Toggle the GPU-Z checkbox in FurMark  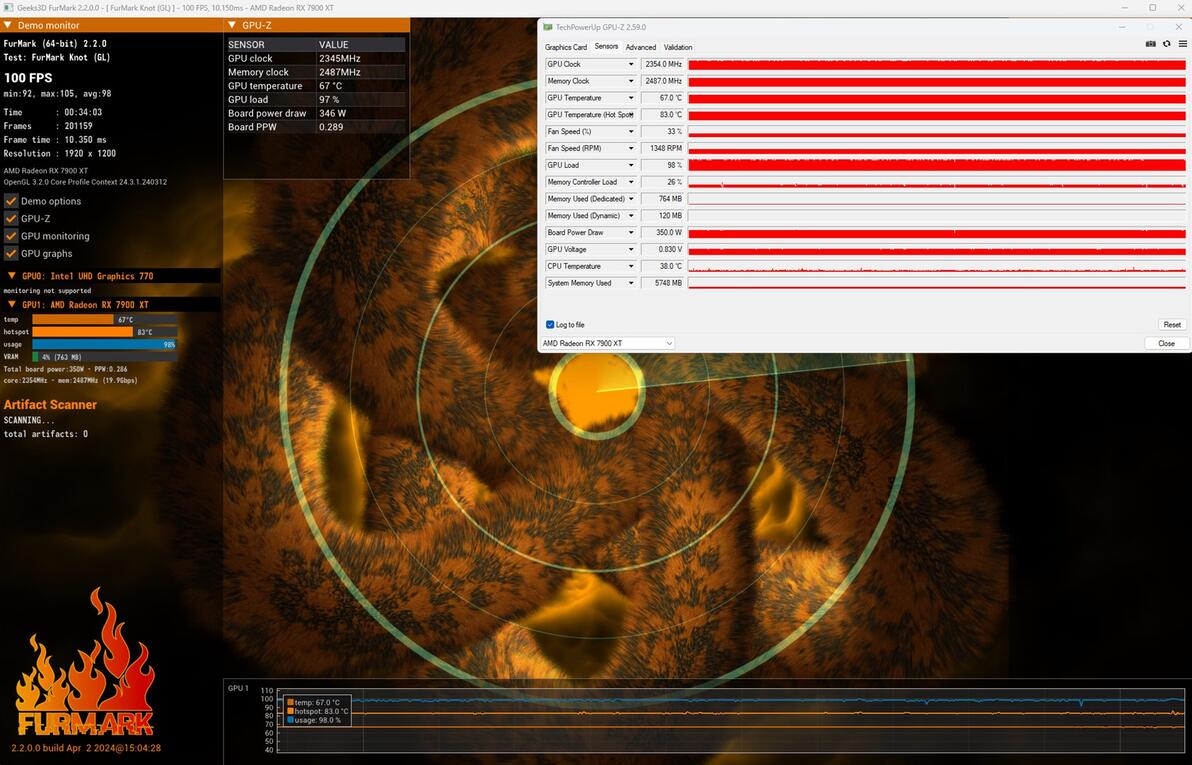(11, 218)
